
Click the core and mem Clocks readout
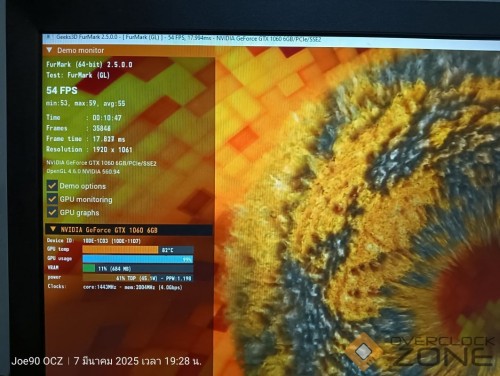click(x=132, y=287)
